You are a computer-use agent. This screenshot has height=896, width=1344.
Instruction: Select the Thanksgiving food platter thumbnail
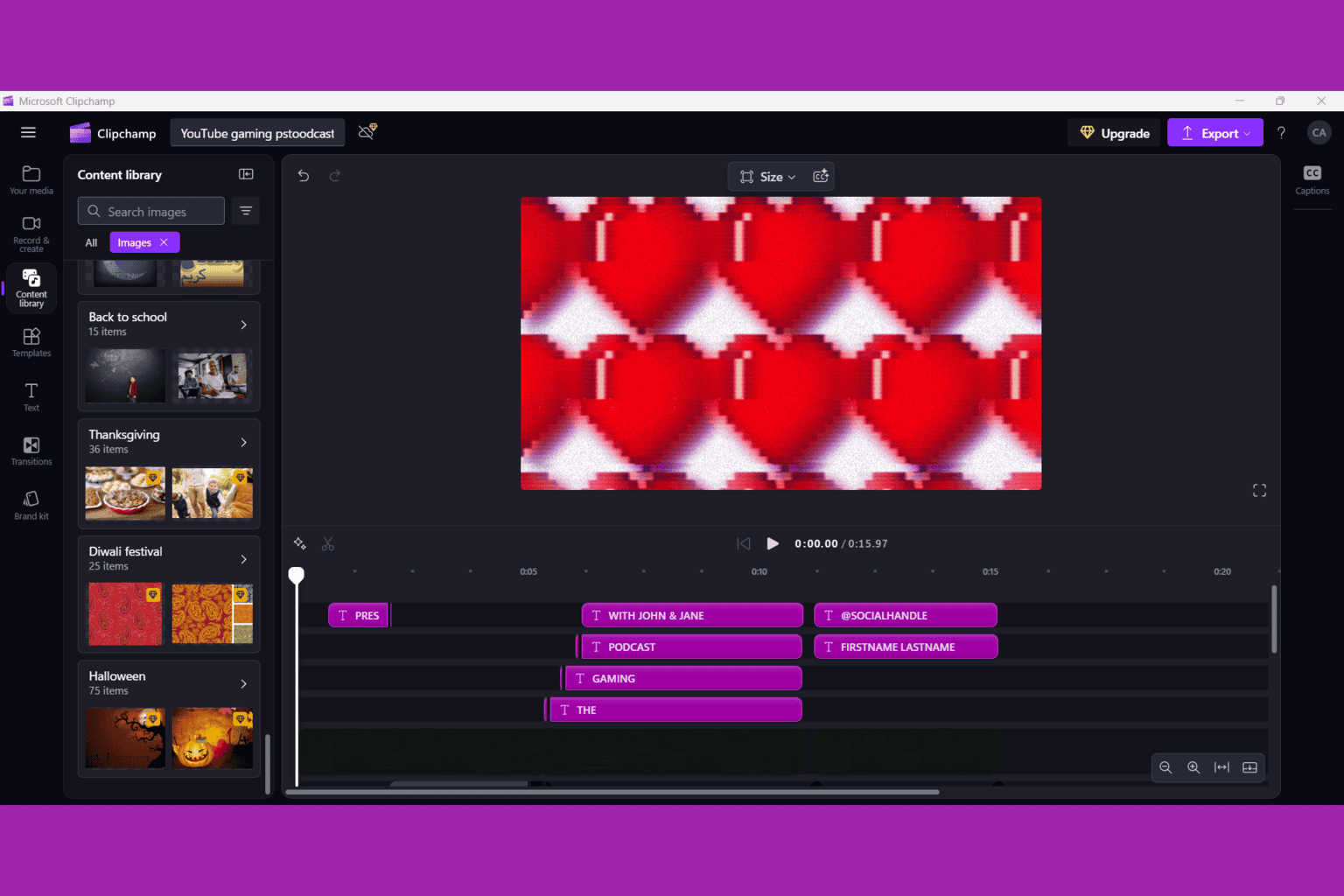pos(125,493)
